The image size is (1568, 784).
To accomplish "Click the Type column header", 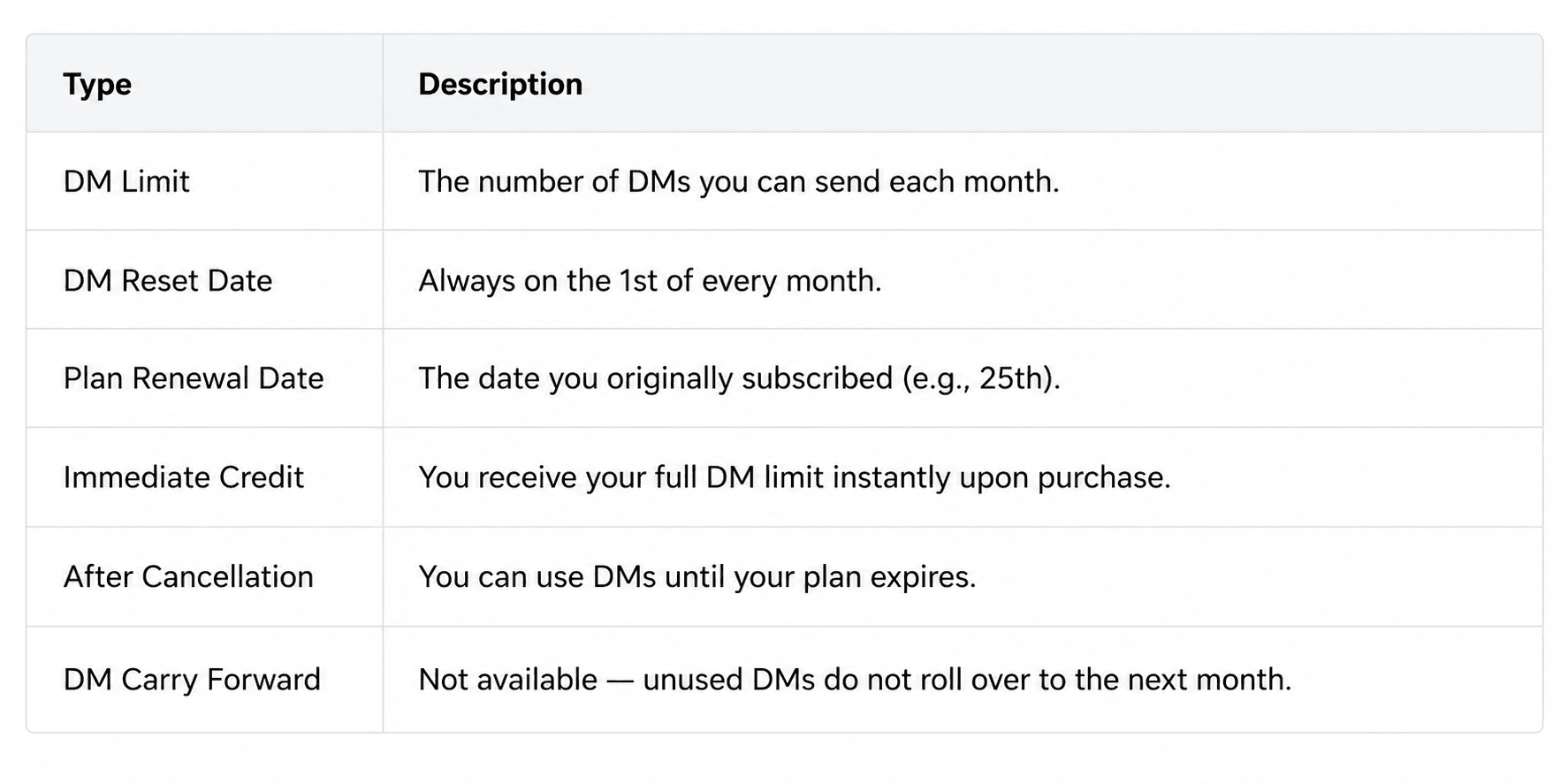I will point(97,84).
